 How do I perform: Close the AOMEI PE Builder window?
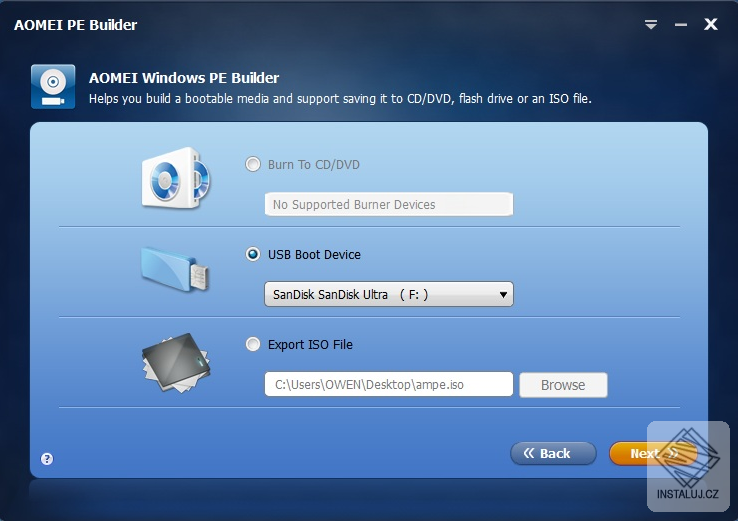coord(711,24)
